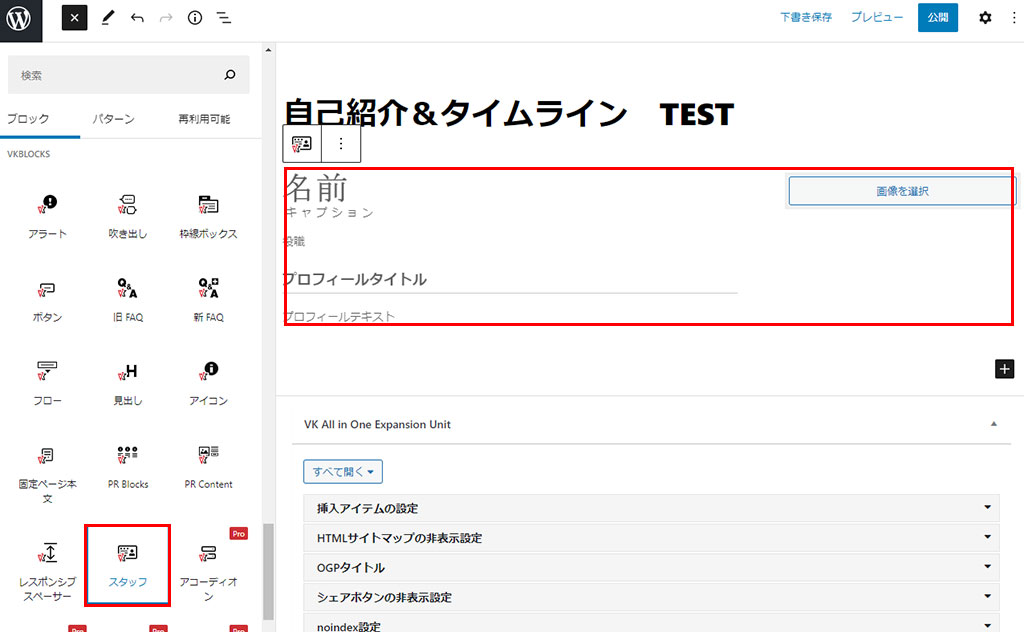
Task: Open the settings gear icon
Action: (985, 18)
